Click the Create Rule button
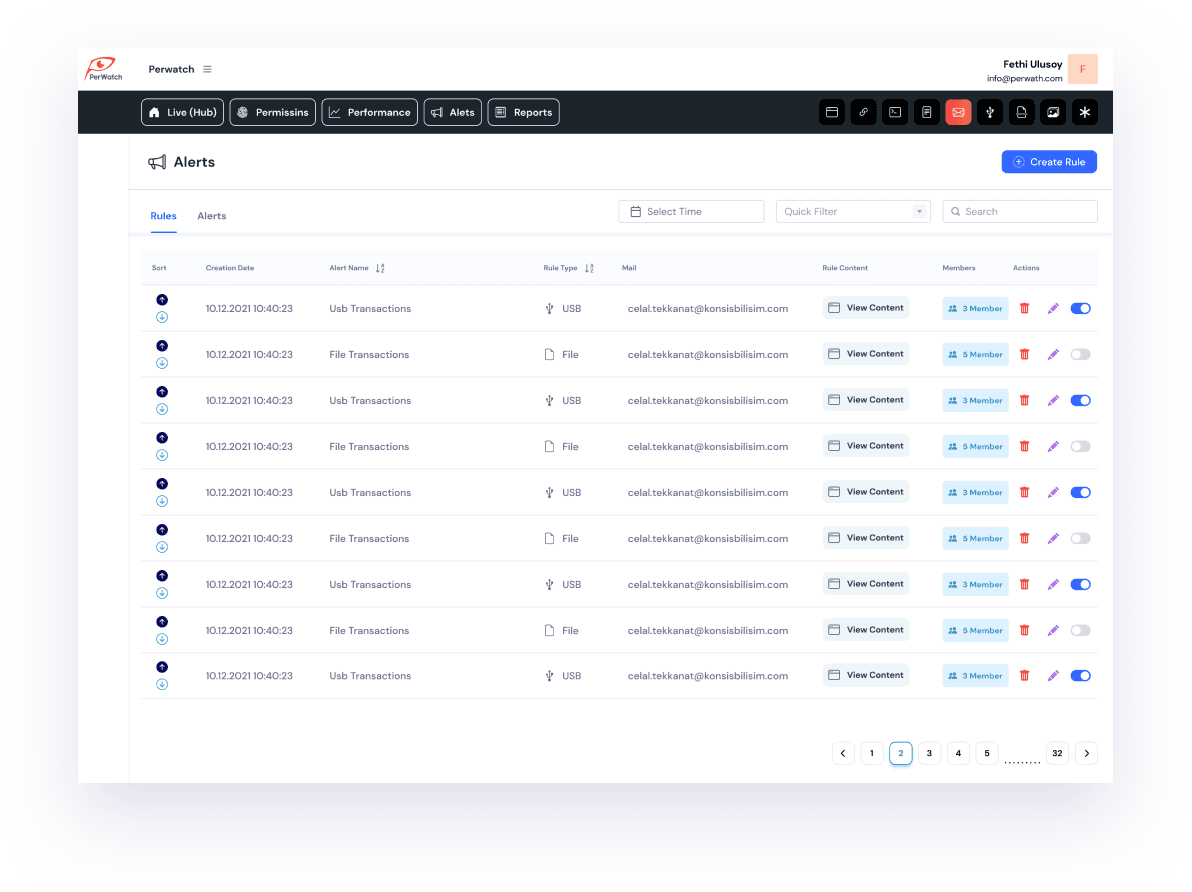This screenshot has width=1192, height=892. click(1048, 162)
